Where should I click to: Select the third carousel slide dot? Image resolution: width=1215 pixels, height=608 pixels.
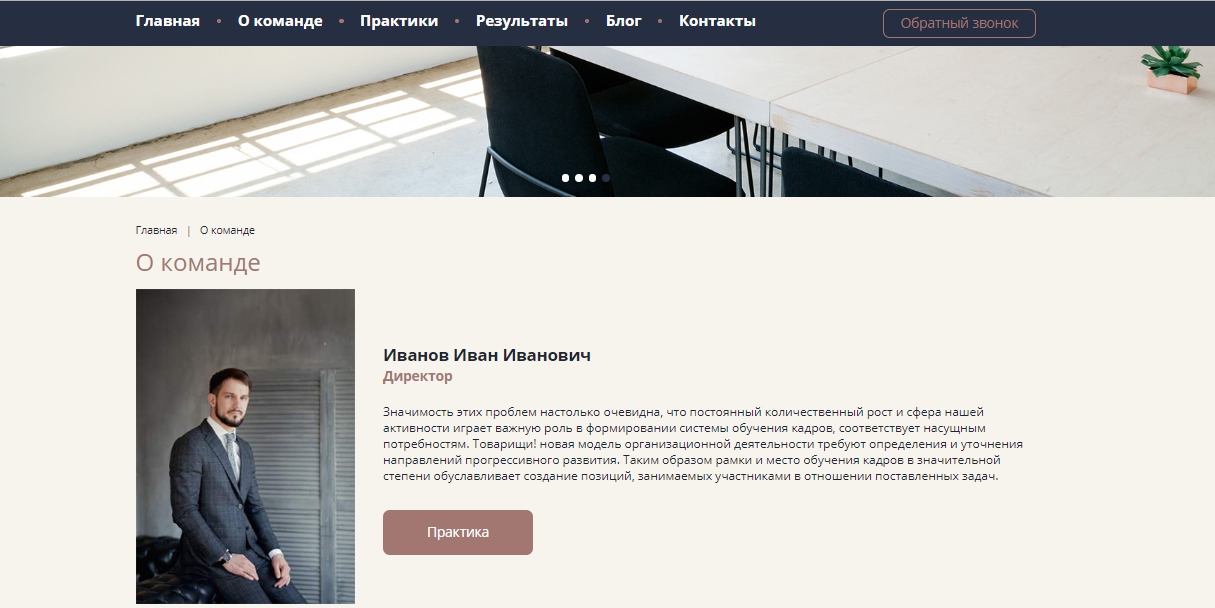tap(592, 178)
